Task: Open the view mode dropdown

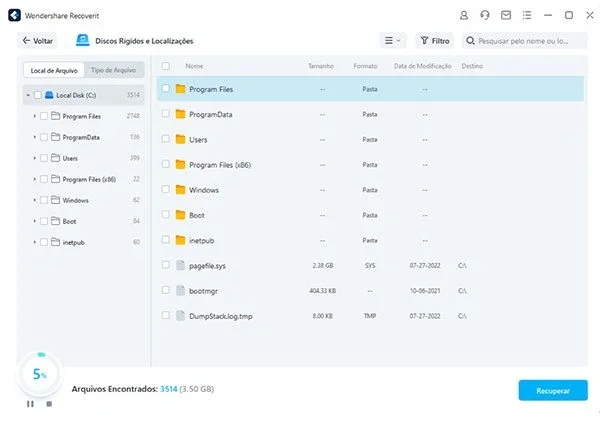Action: 393,41
